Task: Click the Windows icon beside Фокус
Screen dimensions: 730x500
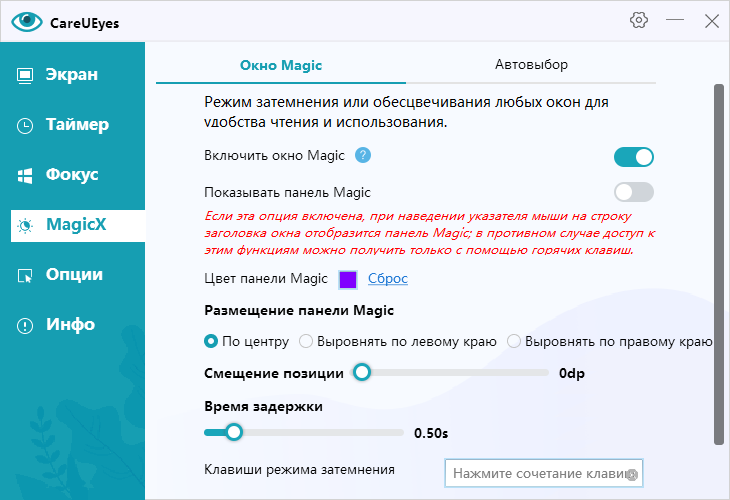Action: [25, 176]
